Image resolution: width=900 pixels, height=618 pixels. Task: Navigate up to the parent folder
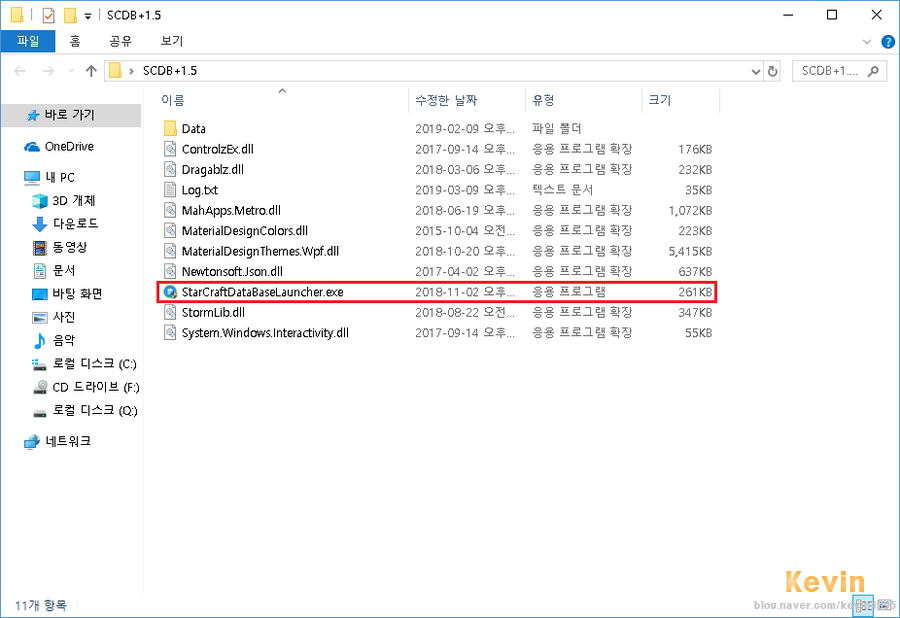pyautogui.click(x=91, y=70)
